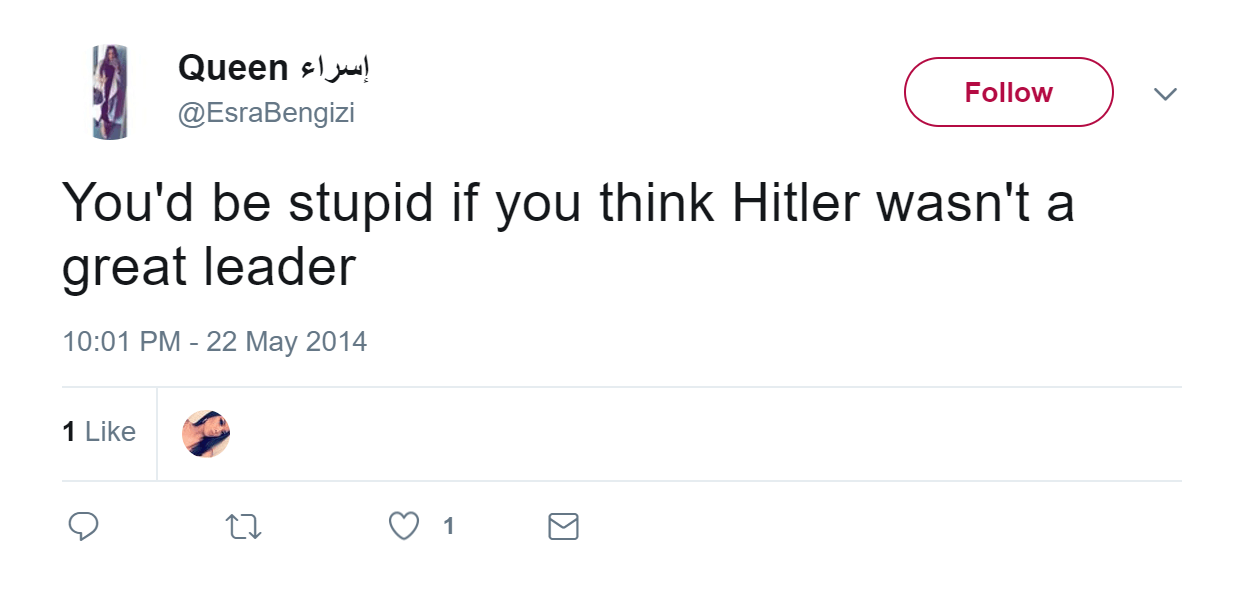Viewport: 1242px width, 591px height.
Task: Open the tweet author's profile avatar
Action: coord(109,92)
